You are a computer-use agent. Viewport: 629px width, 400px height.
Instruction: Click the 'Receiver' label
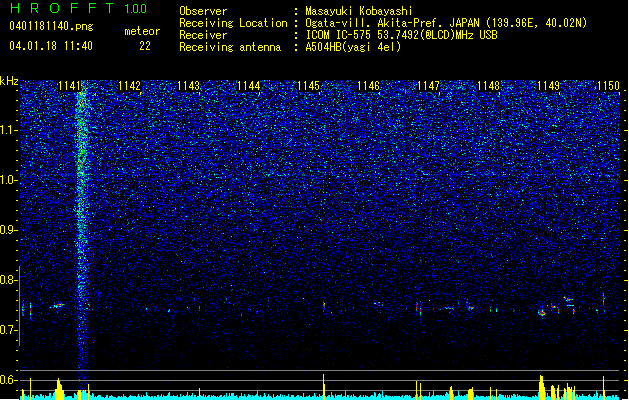click(203, 35)
